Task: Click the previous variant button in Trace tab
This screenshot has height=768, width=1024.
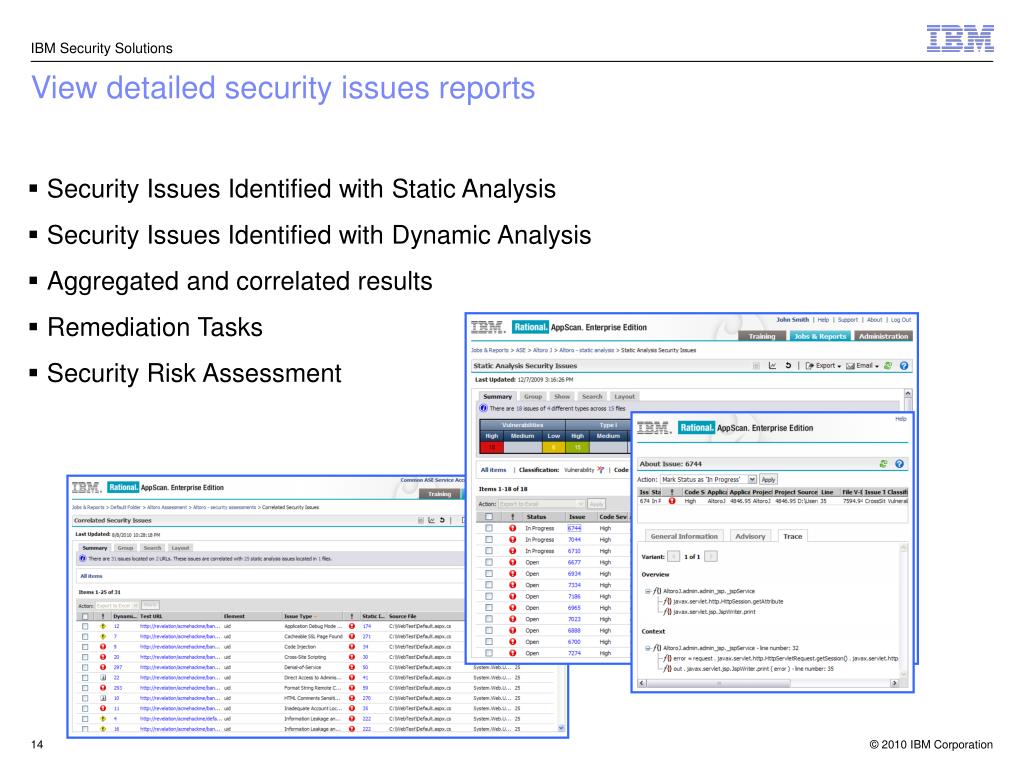Action: [x=673, y=556]
